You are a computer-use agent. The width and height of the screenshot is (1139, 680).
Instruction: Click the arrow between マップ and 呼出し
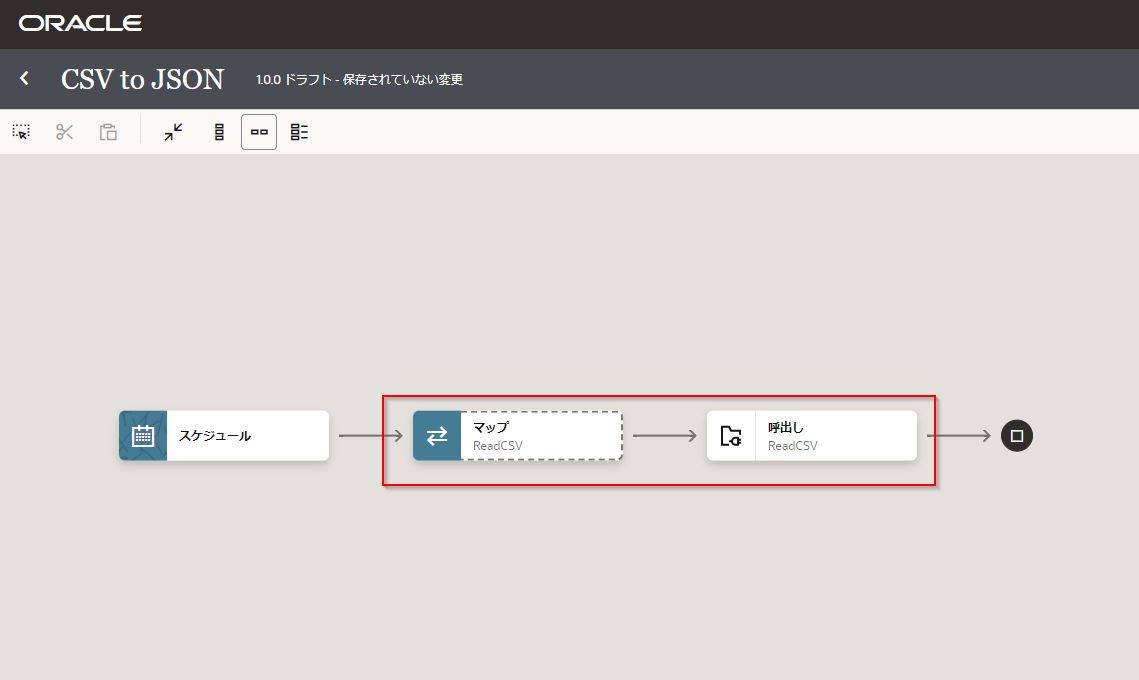[x=664, y=436]
